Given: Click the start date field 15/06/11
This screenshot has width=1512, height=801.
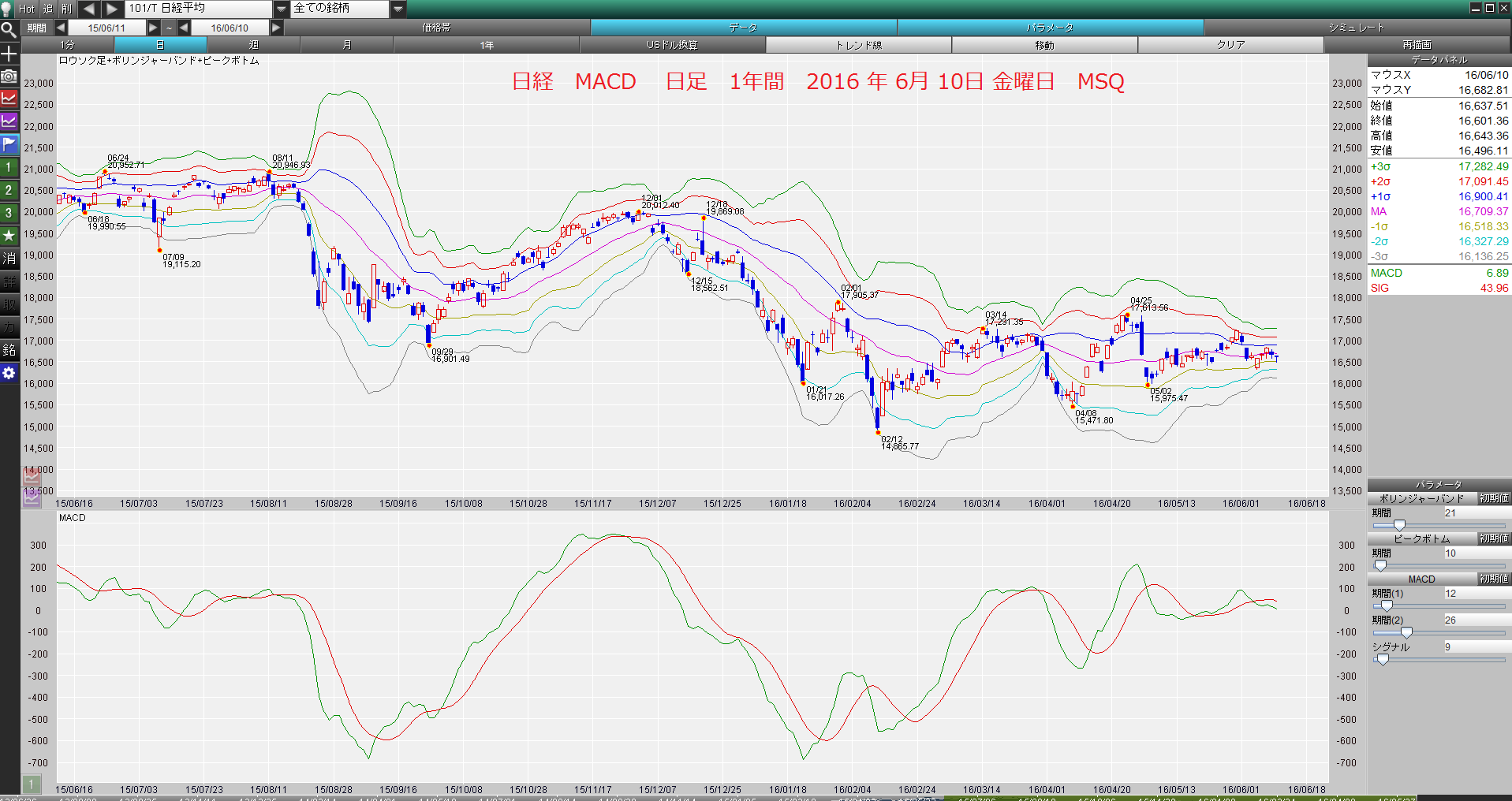Looking at the screenshot, I should 106,28.
